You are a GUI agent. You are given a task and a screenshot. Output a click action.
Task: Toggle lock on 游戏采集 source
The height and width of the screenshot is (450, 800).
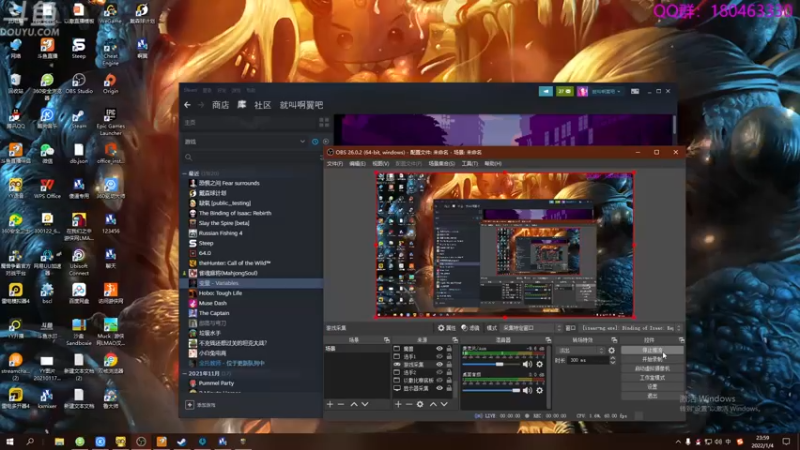coord(449,364)
